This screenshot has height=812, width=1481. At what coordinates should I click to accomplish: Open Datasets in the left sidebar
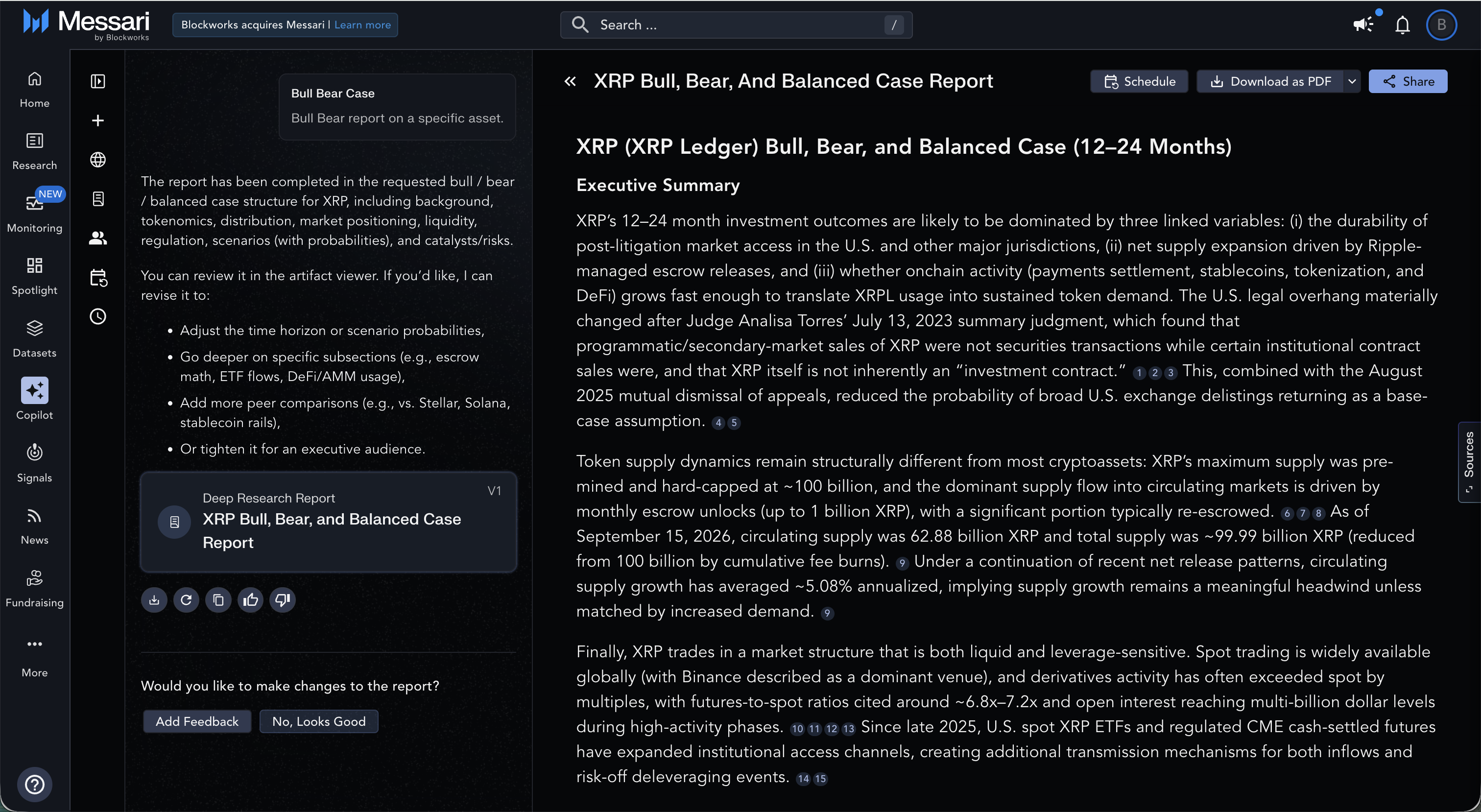coord(34,339)
